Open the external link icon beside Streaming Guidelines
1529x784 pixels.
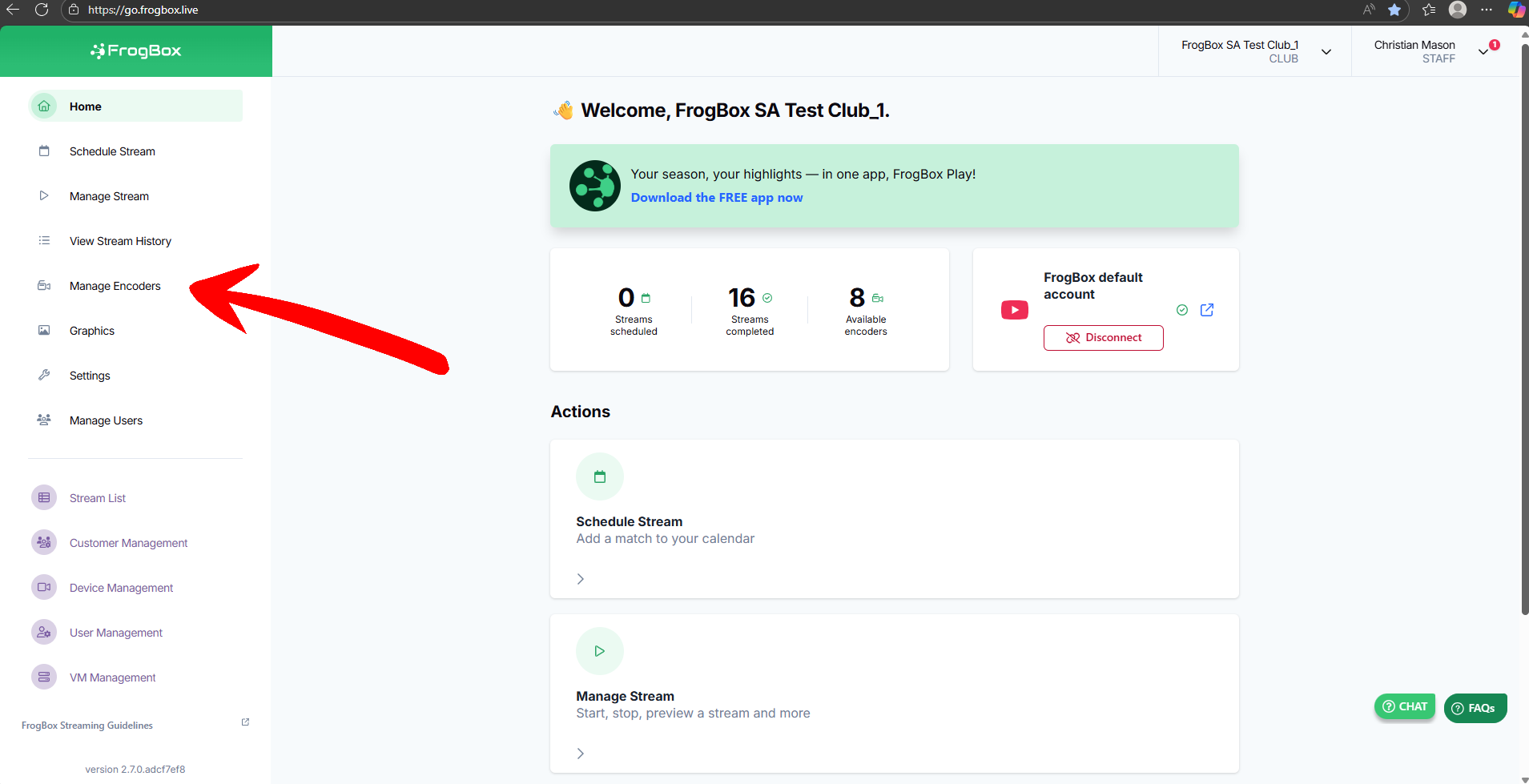tap(245, 722)
